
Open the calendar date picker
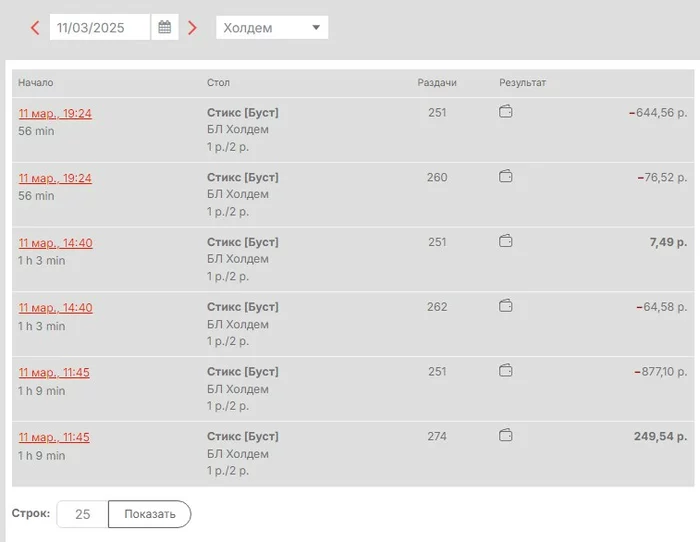tap(165, 28)
